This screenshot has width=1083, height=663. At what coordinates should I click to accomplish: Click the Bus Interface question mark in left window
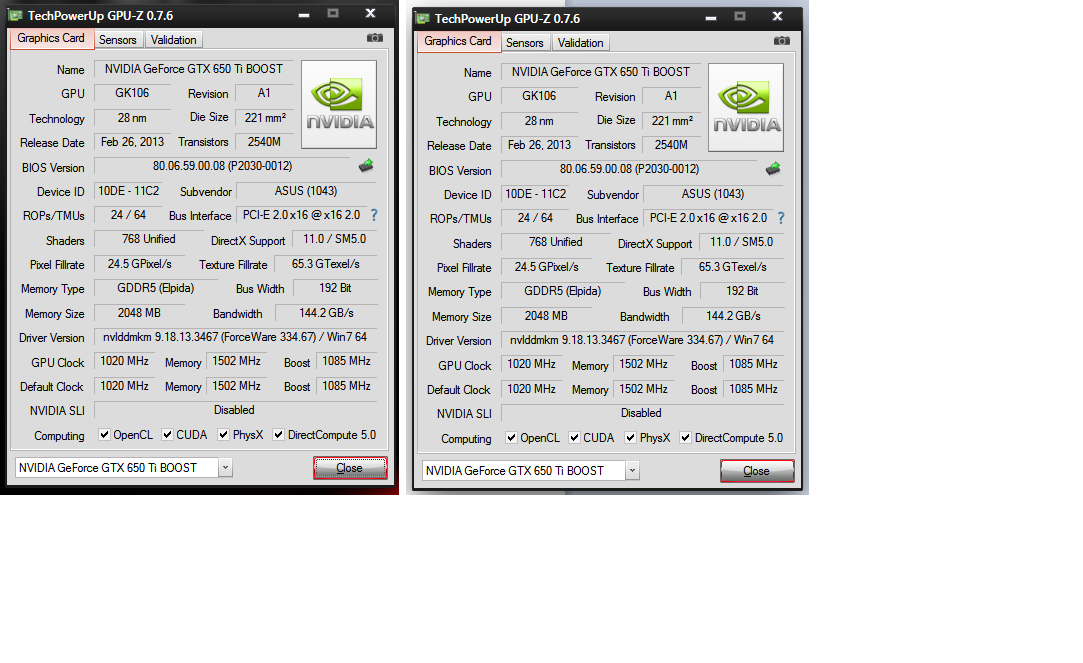(374, 215)
